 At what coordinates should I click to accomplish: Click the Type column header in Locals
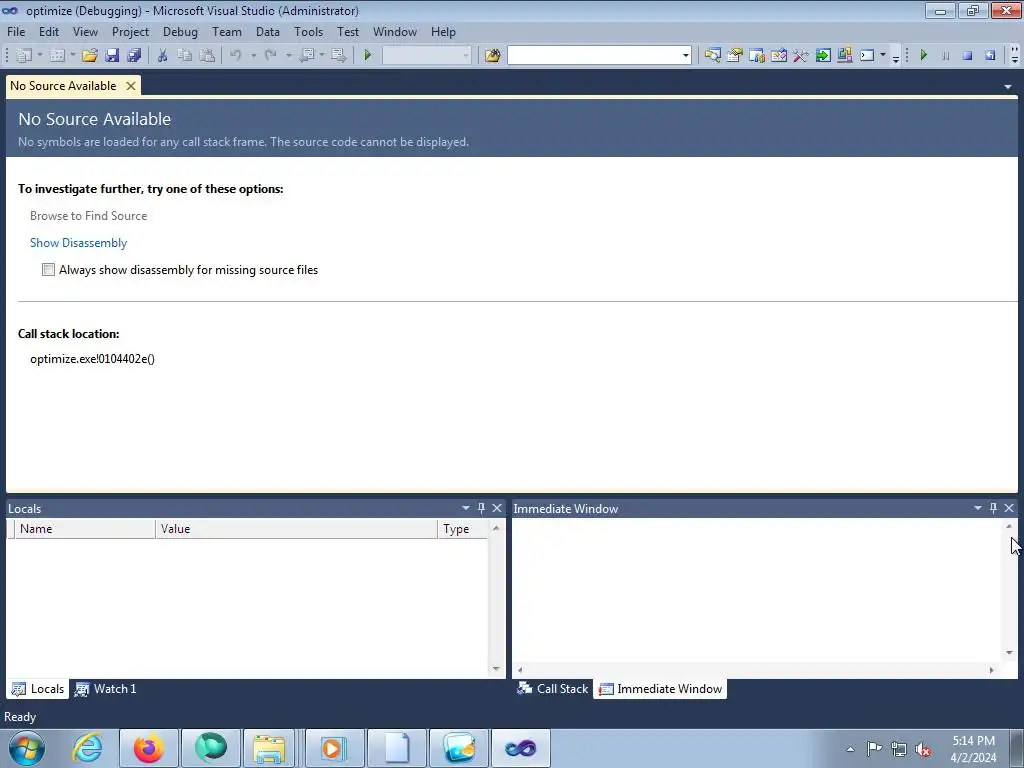point(463,529)
